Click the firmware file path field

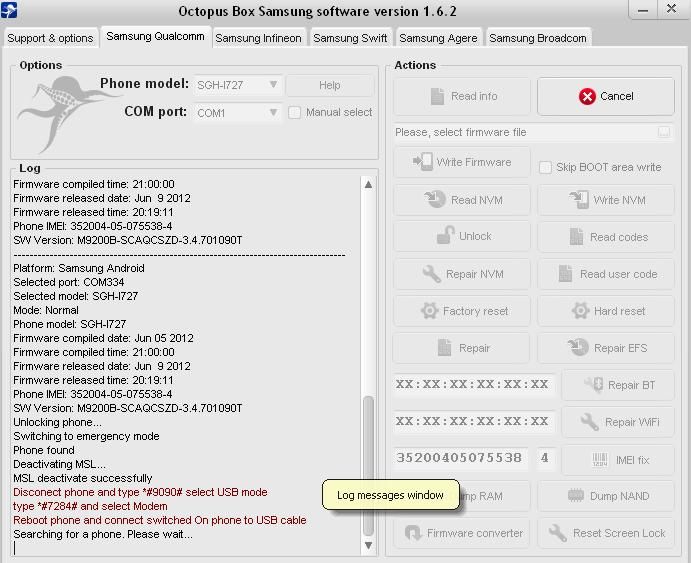click(x=534, y=132)
